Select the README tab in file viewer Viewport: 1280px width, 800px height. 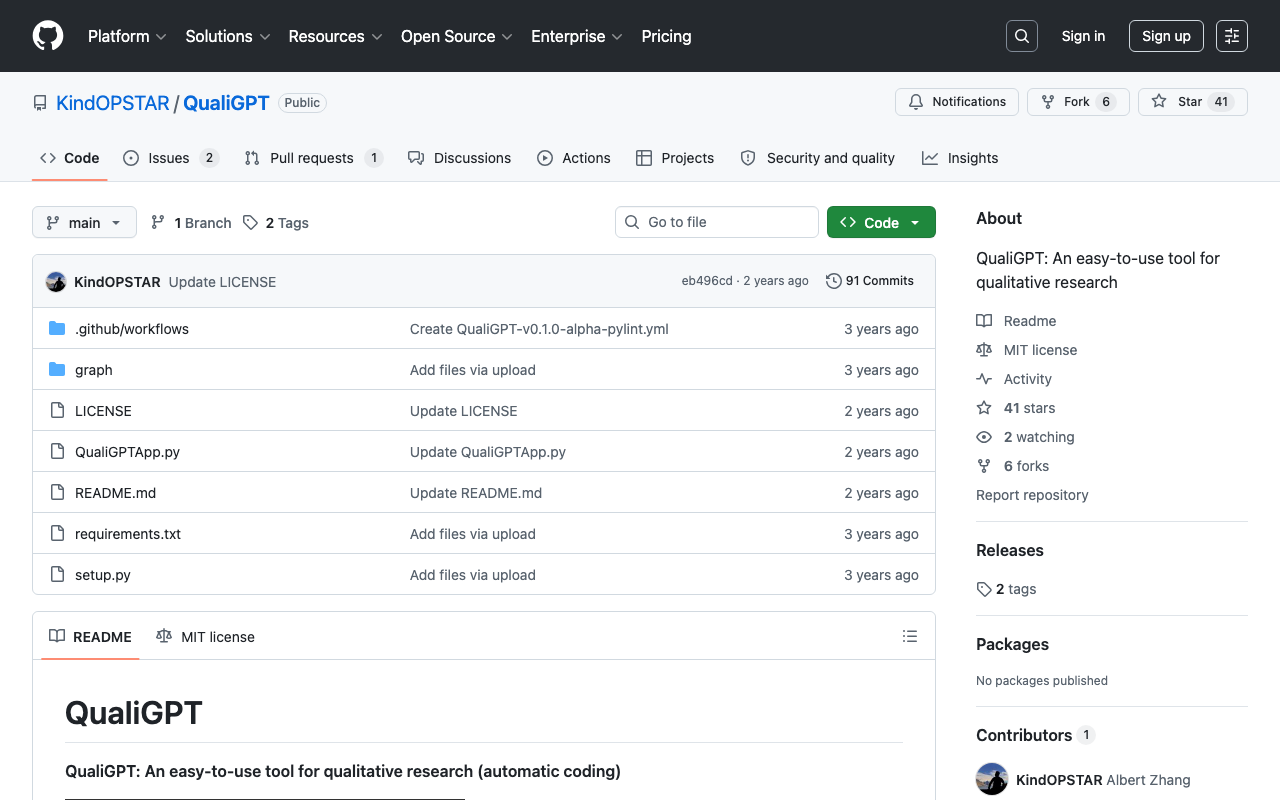(90, 637)
